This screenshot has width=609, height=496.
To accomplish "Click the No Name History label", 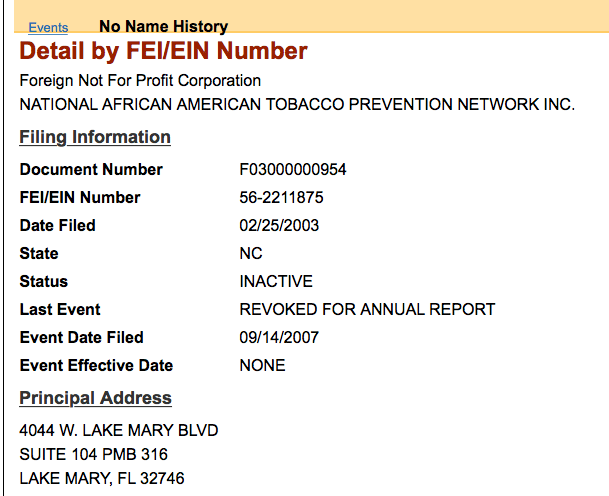I will [x=163, y=26].
